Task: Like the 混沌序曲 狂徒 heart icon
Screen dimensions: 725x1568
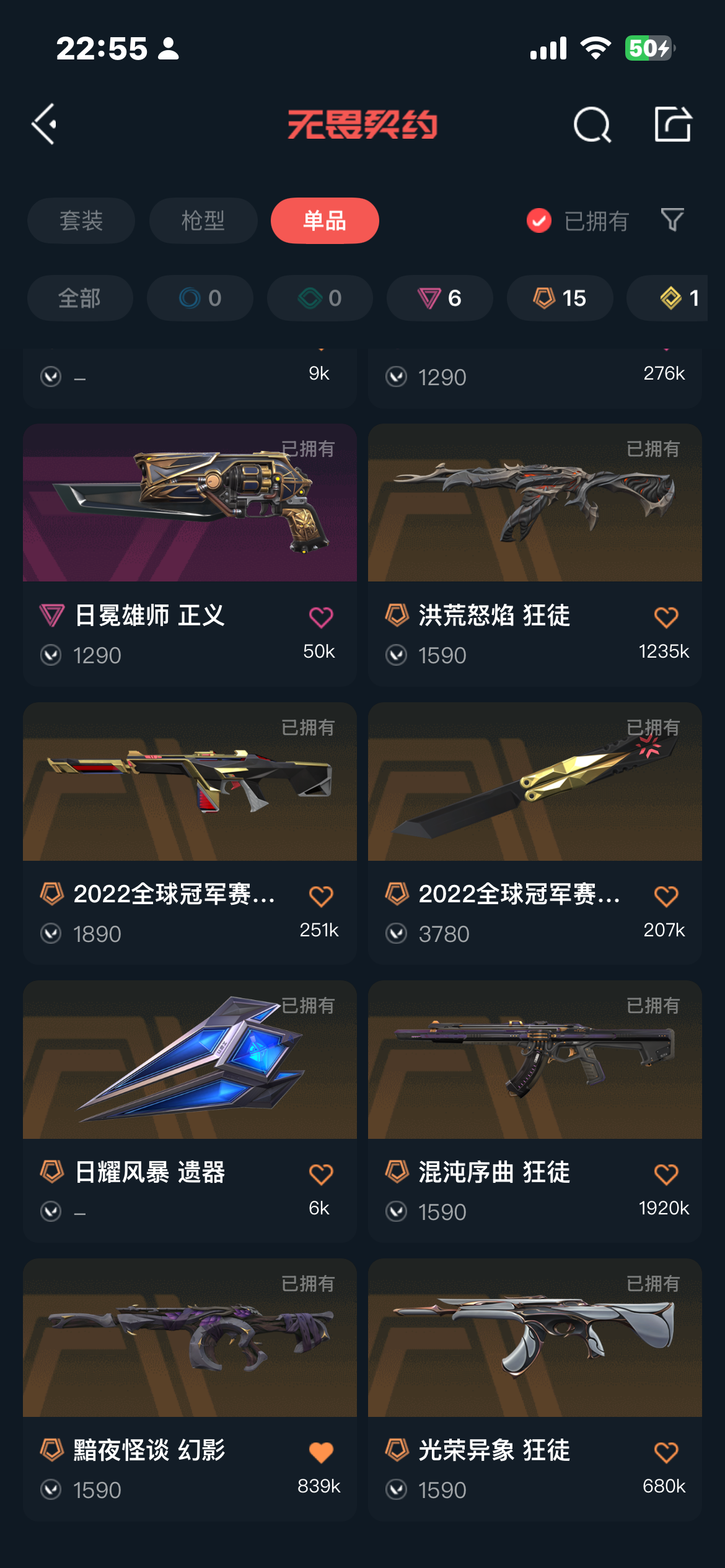Action: tap(666, 1174)
